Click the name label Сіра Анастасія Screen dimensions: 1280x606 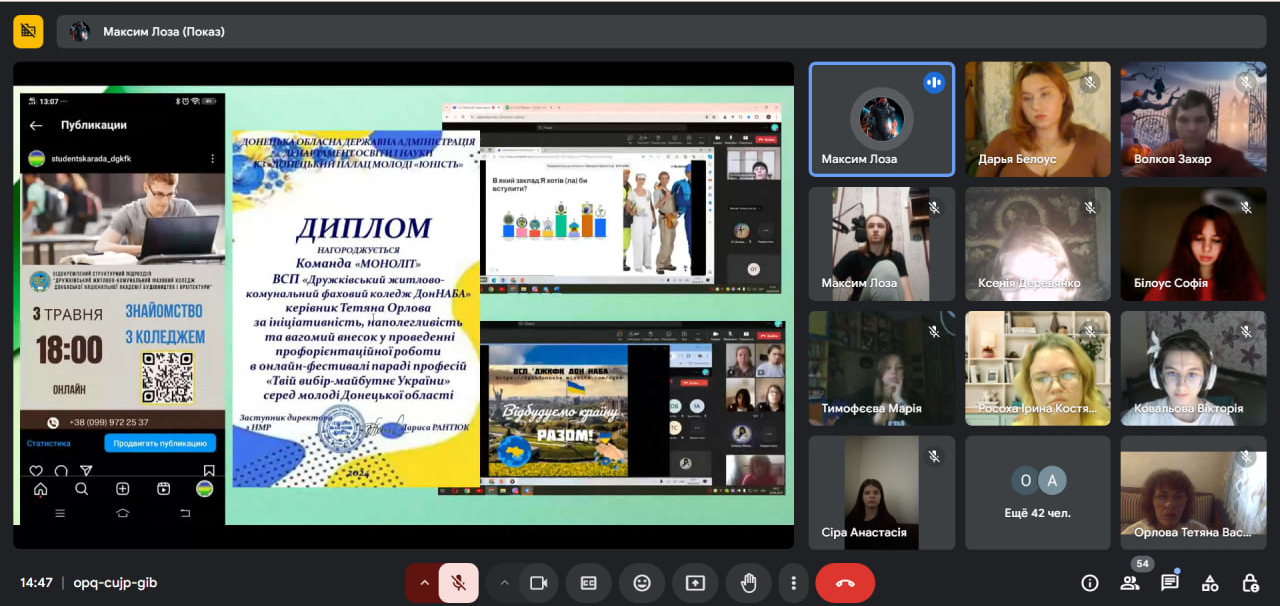tap(864, 533)
